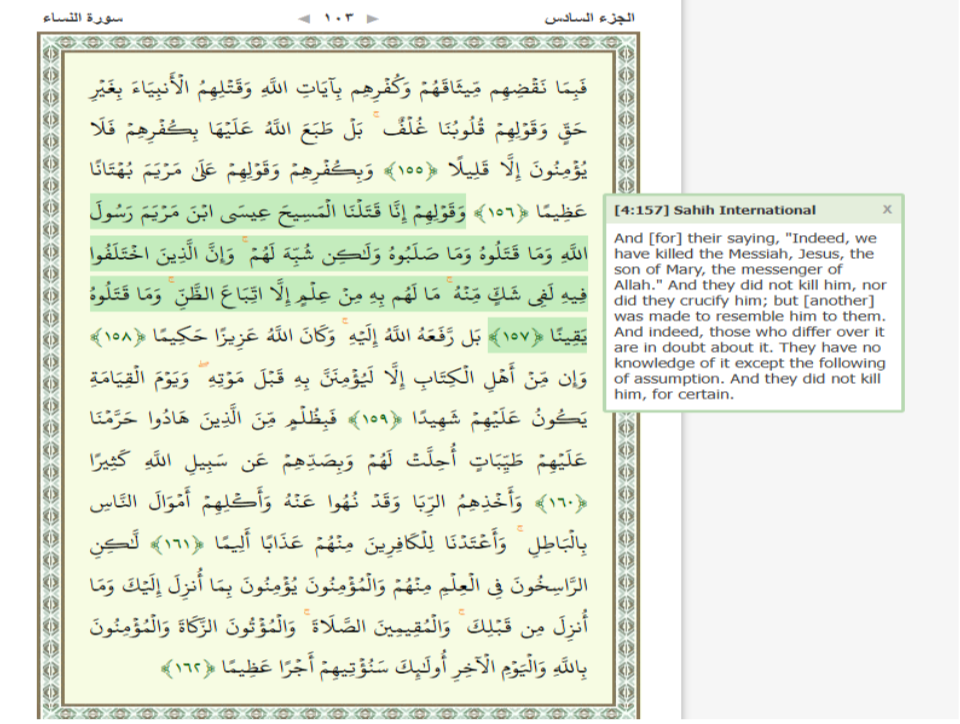Click the translation line "are in doubt about it. They have no"

point(748,348)
